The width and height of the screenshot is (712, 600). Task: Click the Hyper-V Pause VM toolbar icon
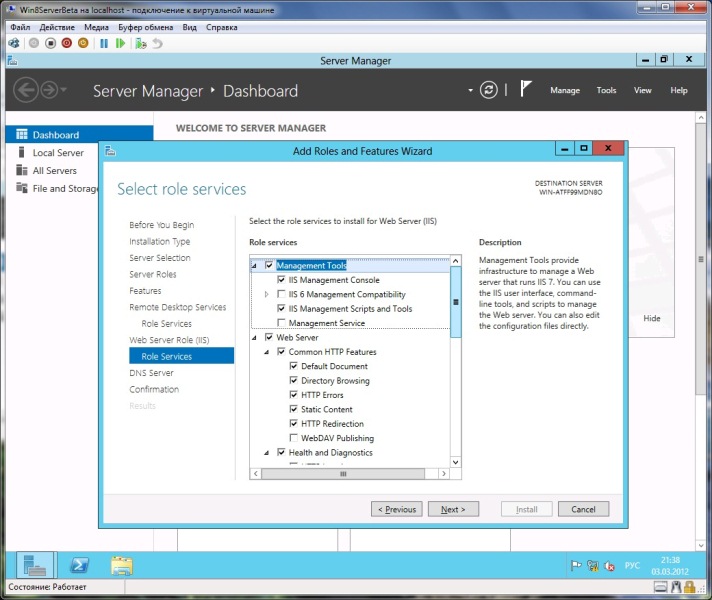(104, 43)
